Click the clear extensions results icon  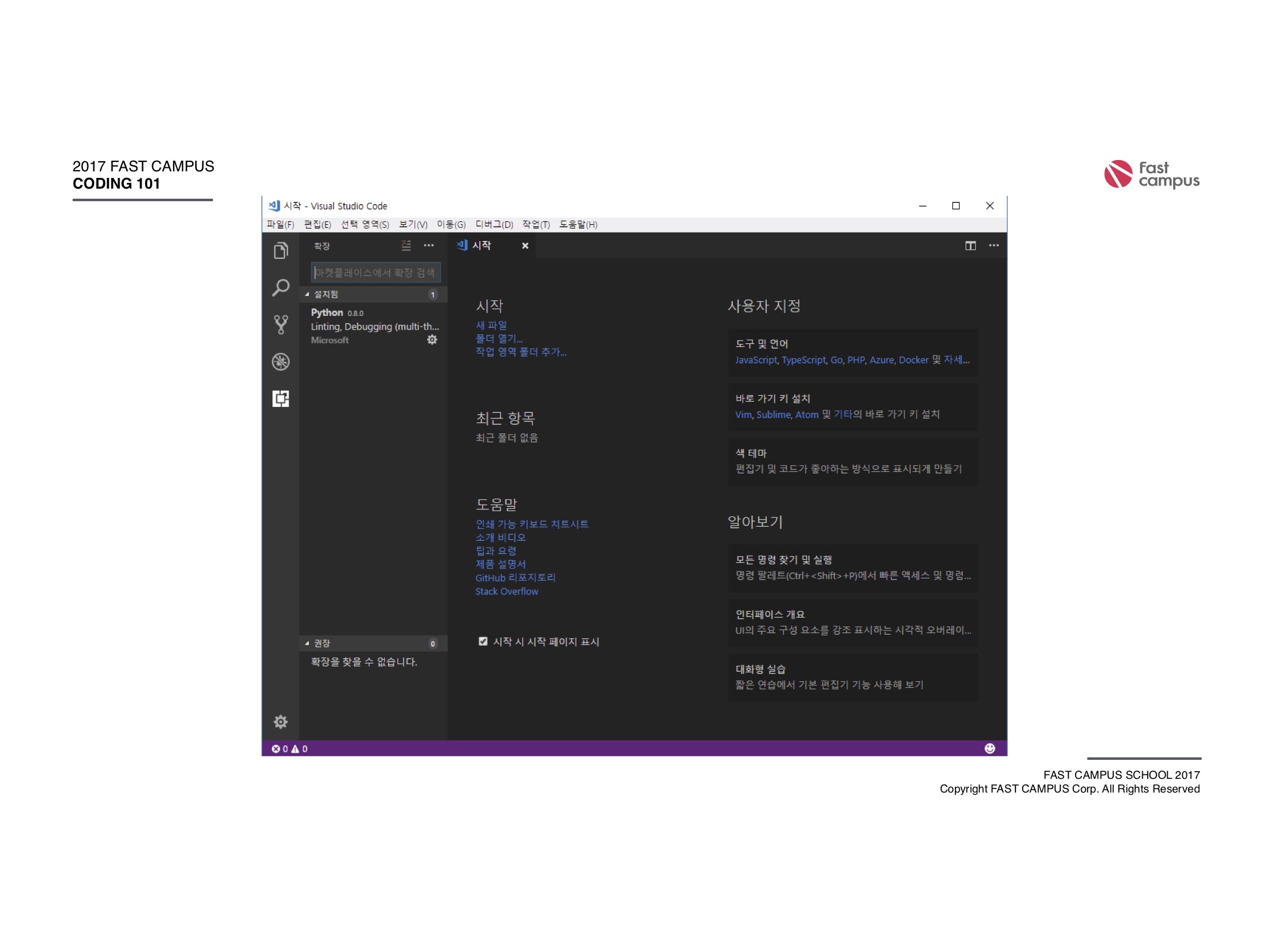[x=406, y=245]
